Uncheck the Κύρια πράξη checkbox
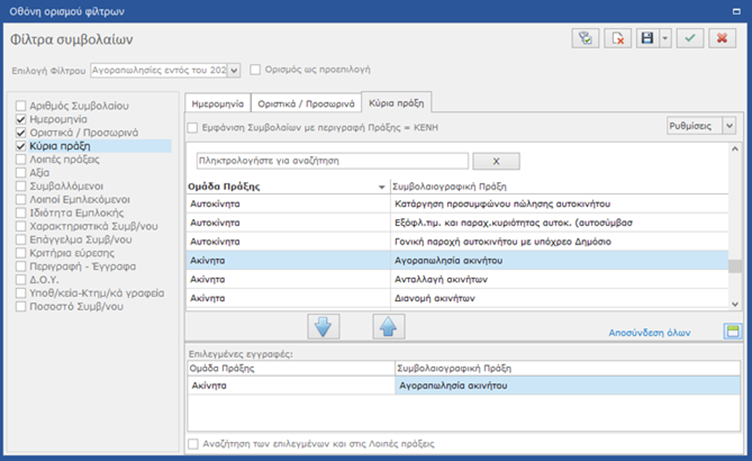This screenshot has height=461, width=752. [x=21, y=146]
